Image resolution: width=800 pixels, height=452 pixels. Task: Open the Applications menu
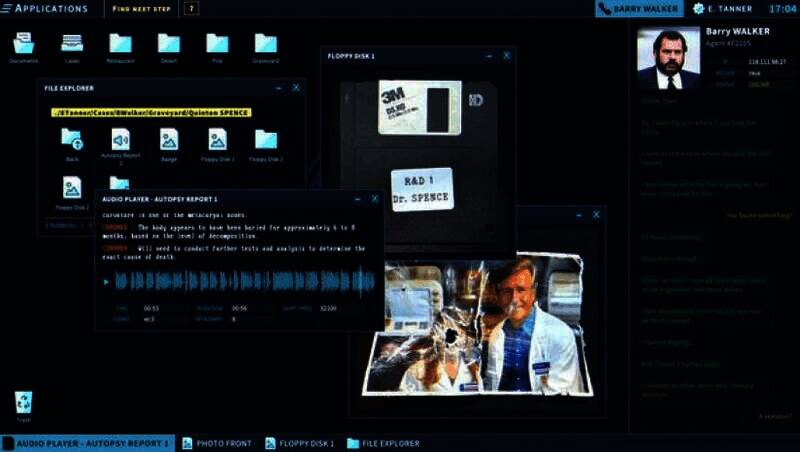[50, 8]
